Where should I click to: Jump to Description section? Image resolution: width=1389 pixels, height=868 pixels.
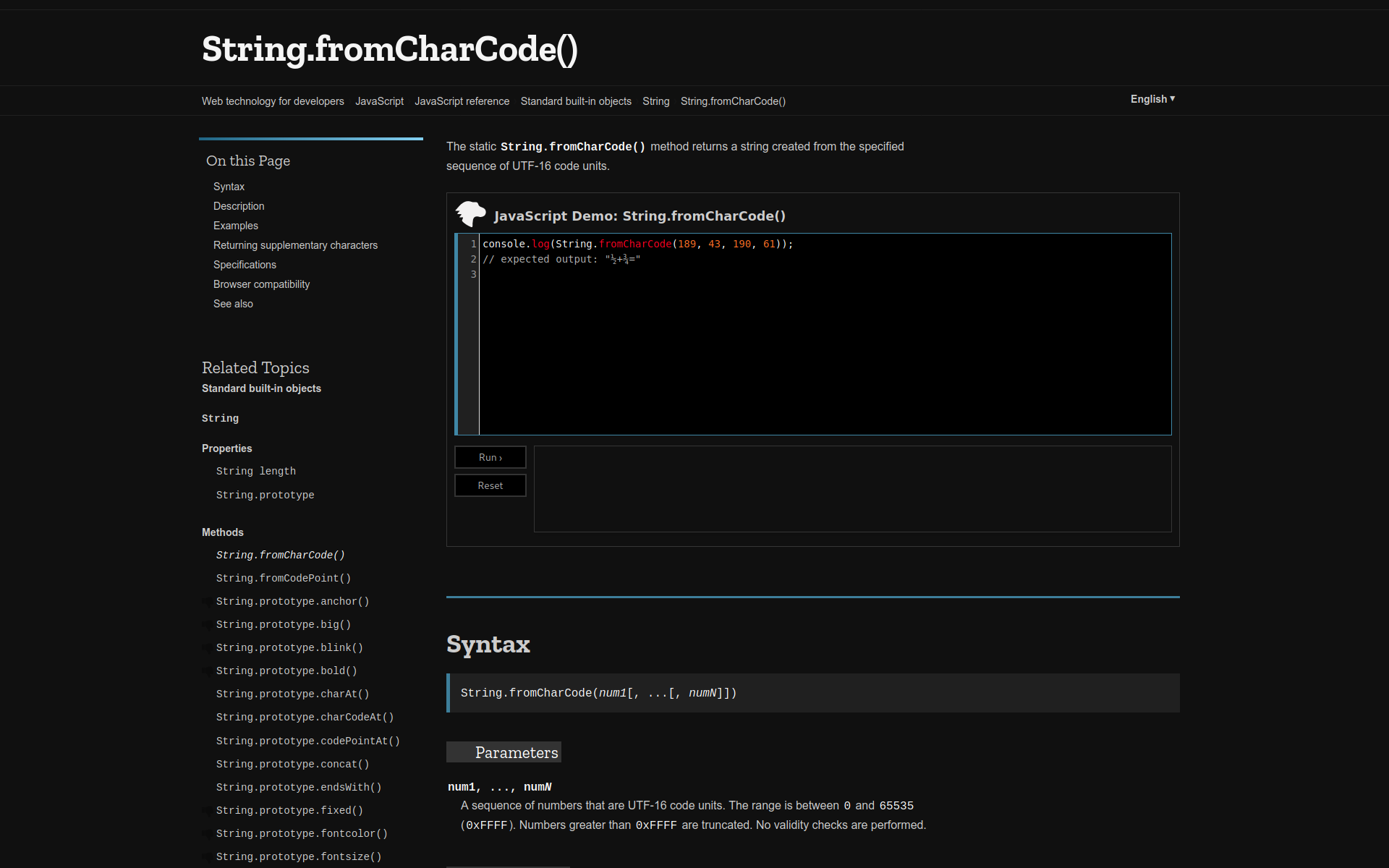point(239,206)
